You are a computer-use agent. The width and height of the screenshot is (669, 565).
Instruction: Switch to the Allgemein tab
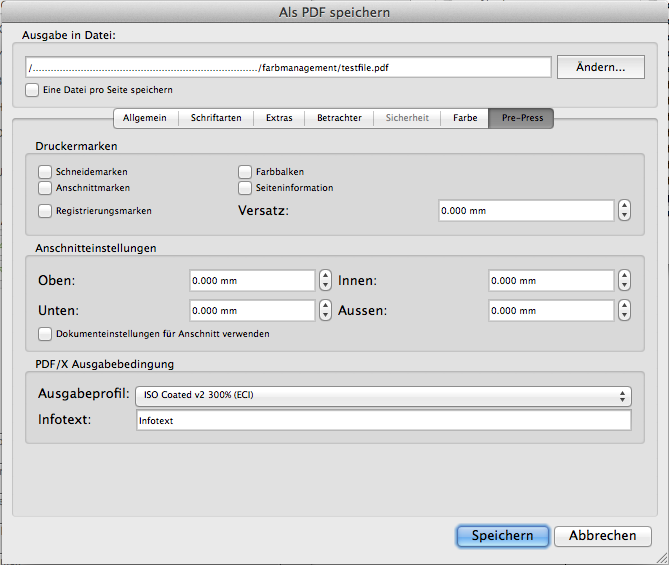pos(145,118)
